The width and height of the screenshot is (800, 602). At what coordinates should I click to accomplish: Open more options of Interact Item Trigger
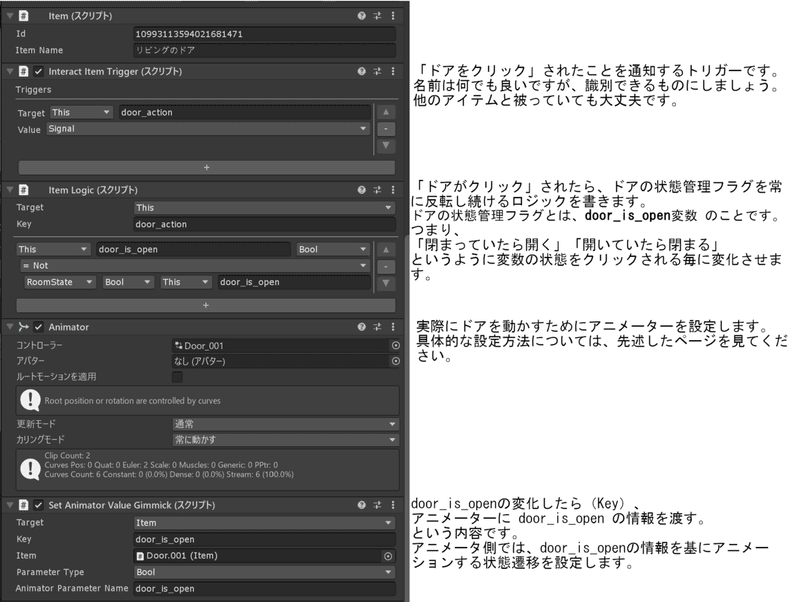pos(393,71)
